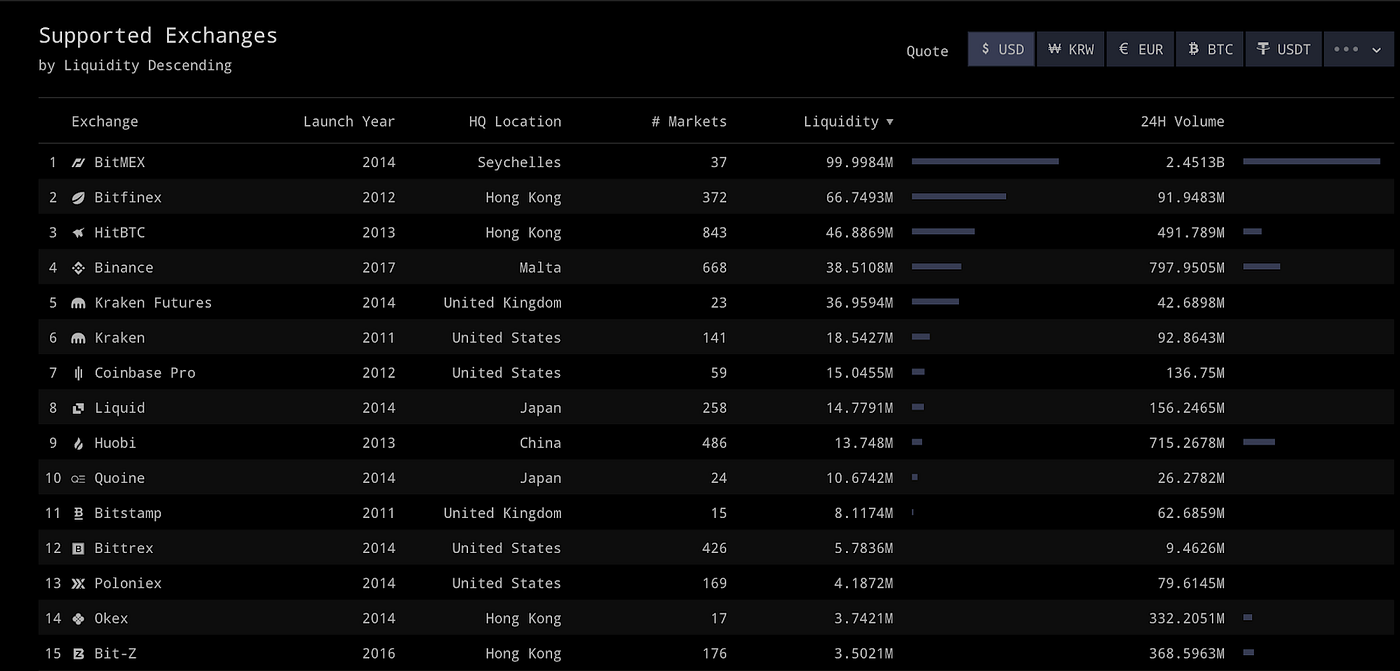Click BitMEX liquidity bar
This screenshot has height=671, width=1400.
pos(985,161)
